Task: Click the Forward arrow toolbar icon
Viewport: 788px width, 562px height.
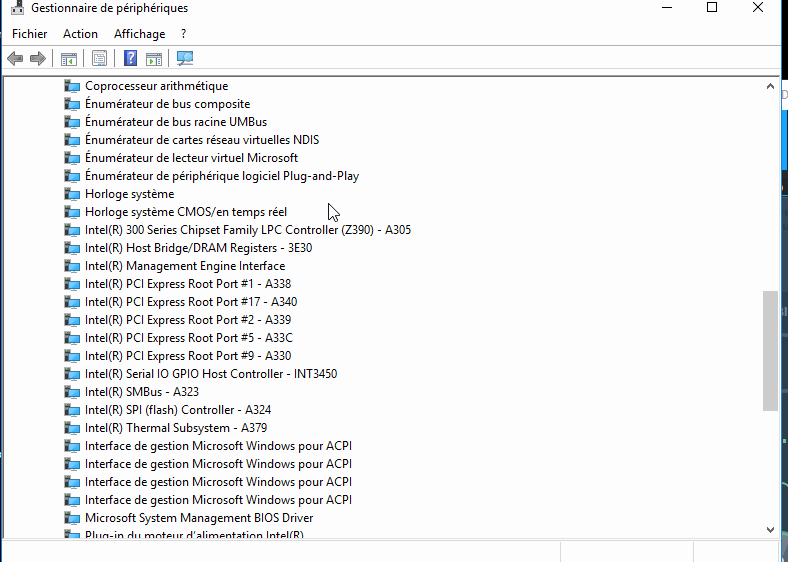Action: [x=38, y=59]
